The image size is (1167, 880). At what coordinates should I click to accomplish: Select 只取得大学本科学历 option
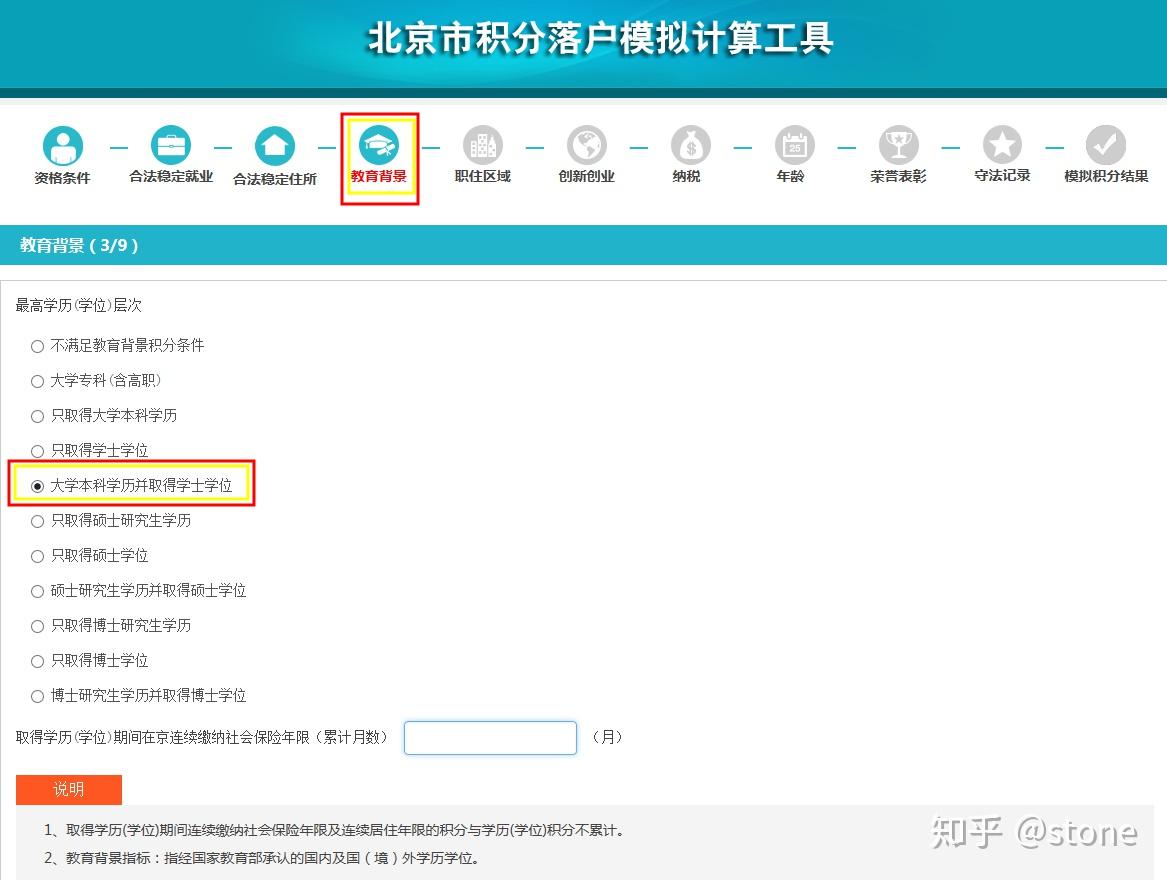tap(37, 416)
